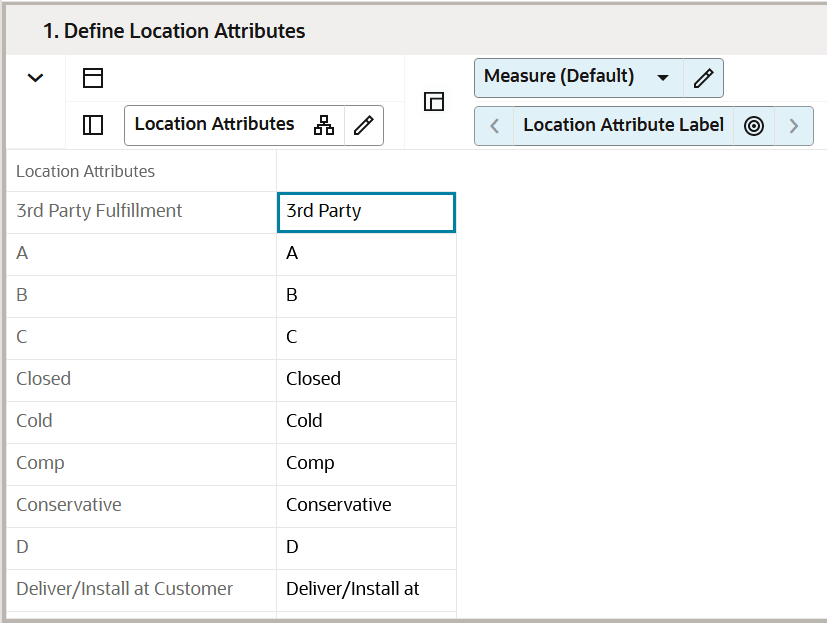This screenshot has width=827, height=623.
Task: Select the page-axis tile icon
Action: (x=433, y=102)
